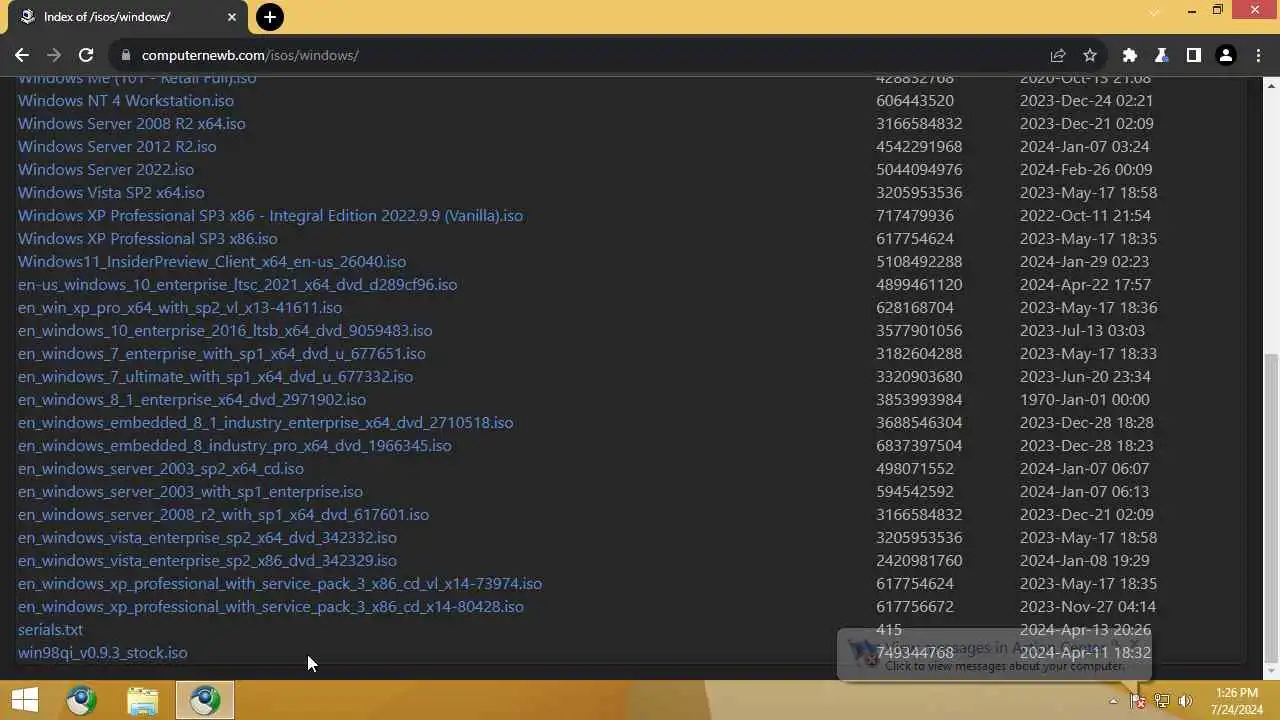The image size is (1280, 720).
Task: Click file size 498071552
Action: tap(915, 468)
